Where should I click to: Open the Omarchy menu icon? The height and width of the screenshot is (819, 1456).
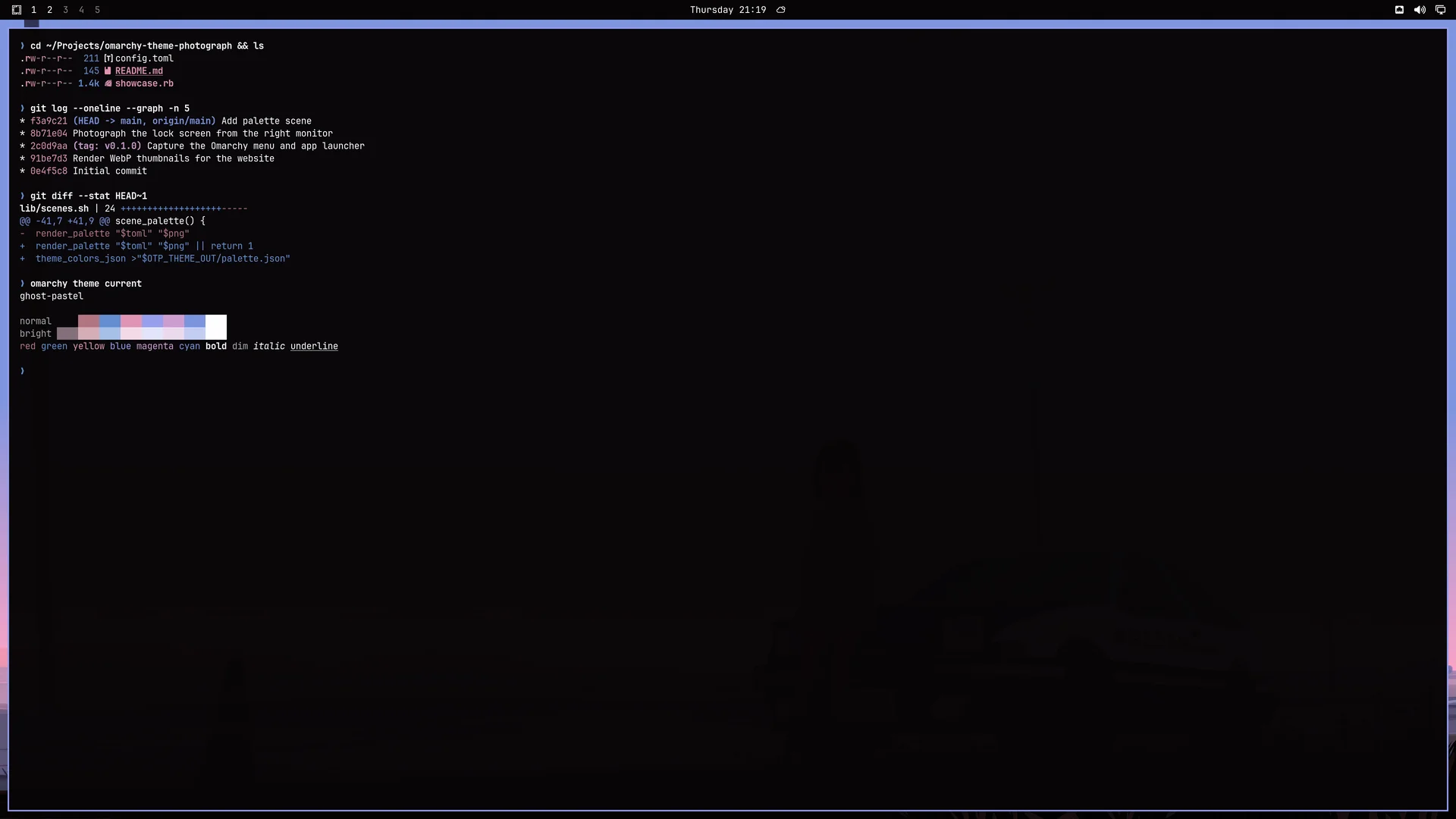pos(17,10)
